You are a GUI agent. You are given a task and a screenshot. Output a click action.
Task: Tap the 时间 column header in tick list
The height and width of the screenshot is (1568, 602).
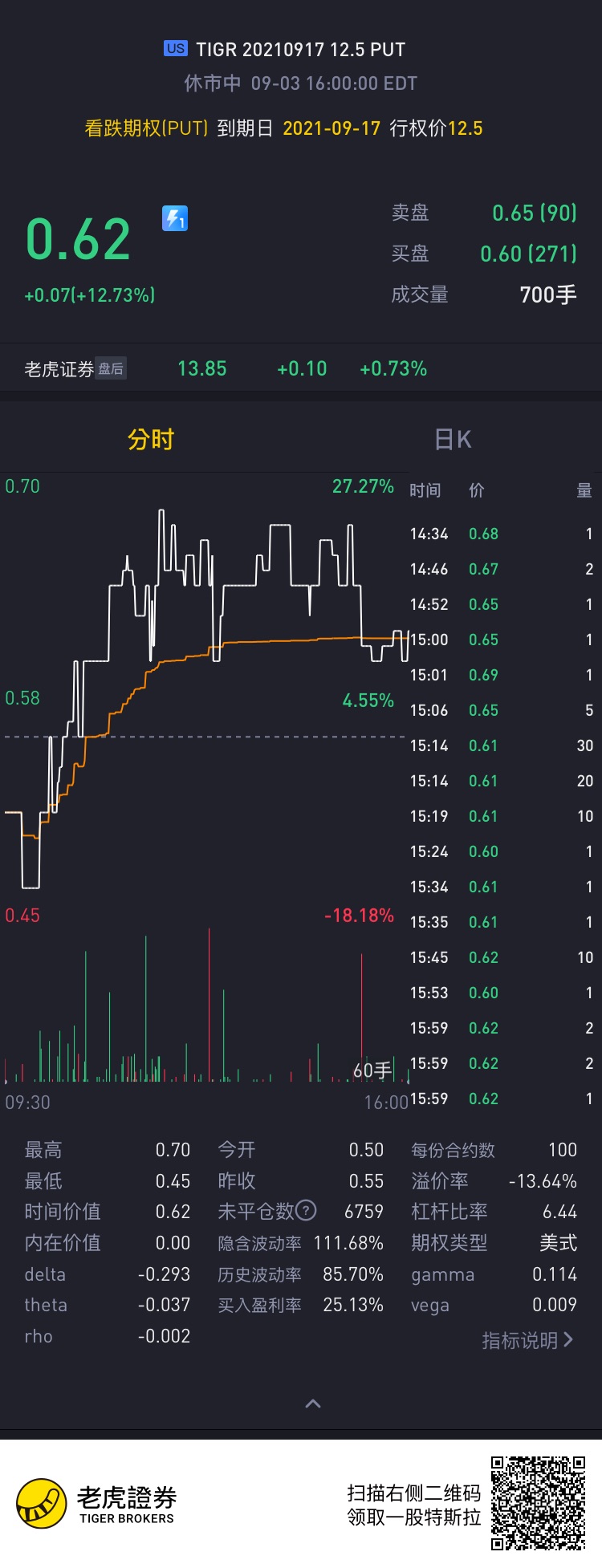click(x=425, y=490)
